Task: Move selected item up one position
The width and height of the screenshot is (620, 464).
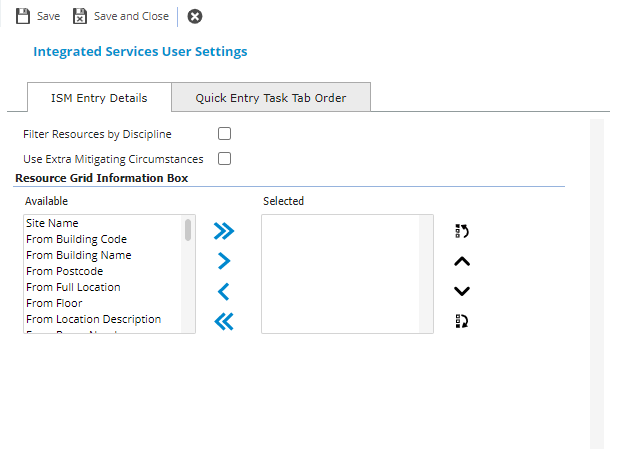Action: pos(461,261)
